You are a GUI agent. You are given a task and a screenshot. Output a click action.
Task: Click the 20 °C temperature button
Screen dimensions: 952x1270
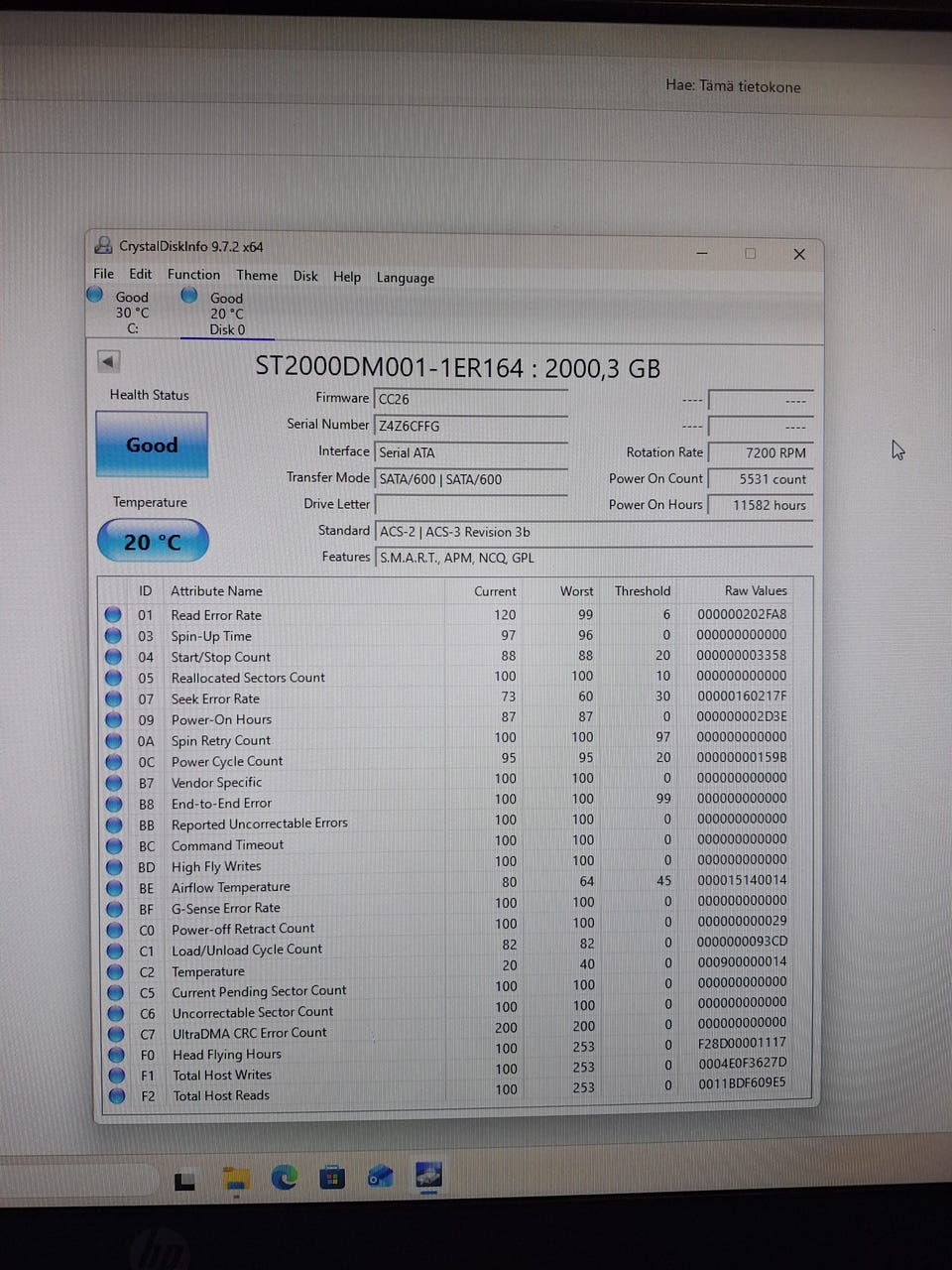pyautogui.click(x=153, y=541)
